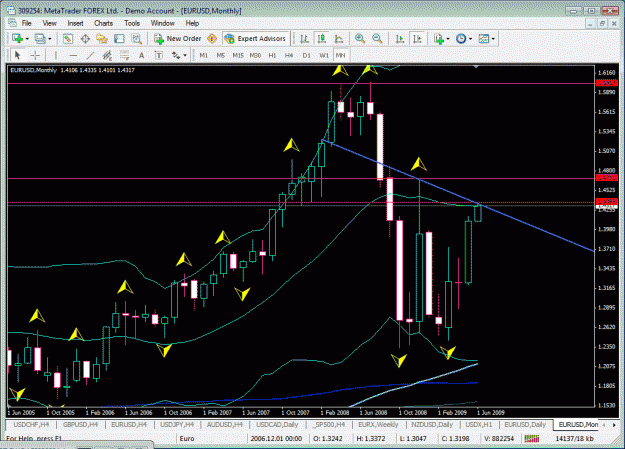The height and width of the screenshot is (449, 625).
Task: Open the Tools menu
Action: pos(132,23)
